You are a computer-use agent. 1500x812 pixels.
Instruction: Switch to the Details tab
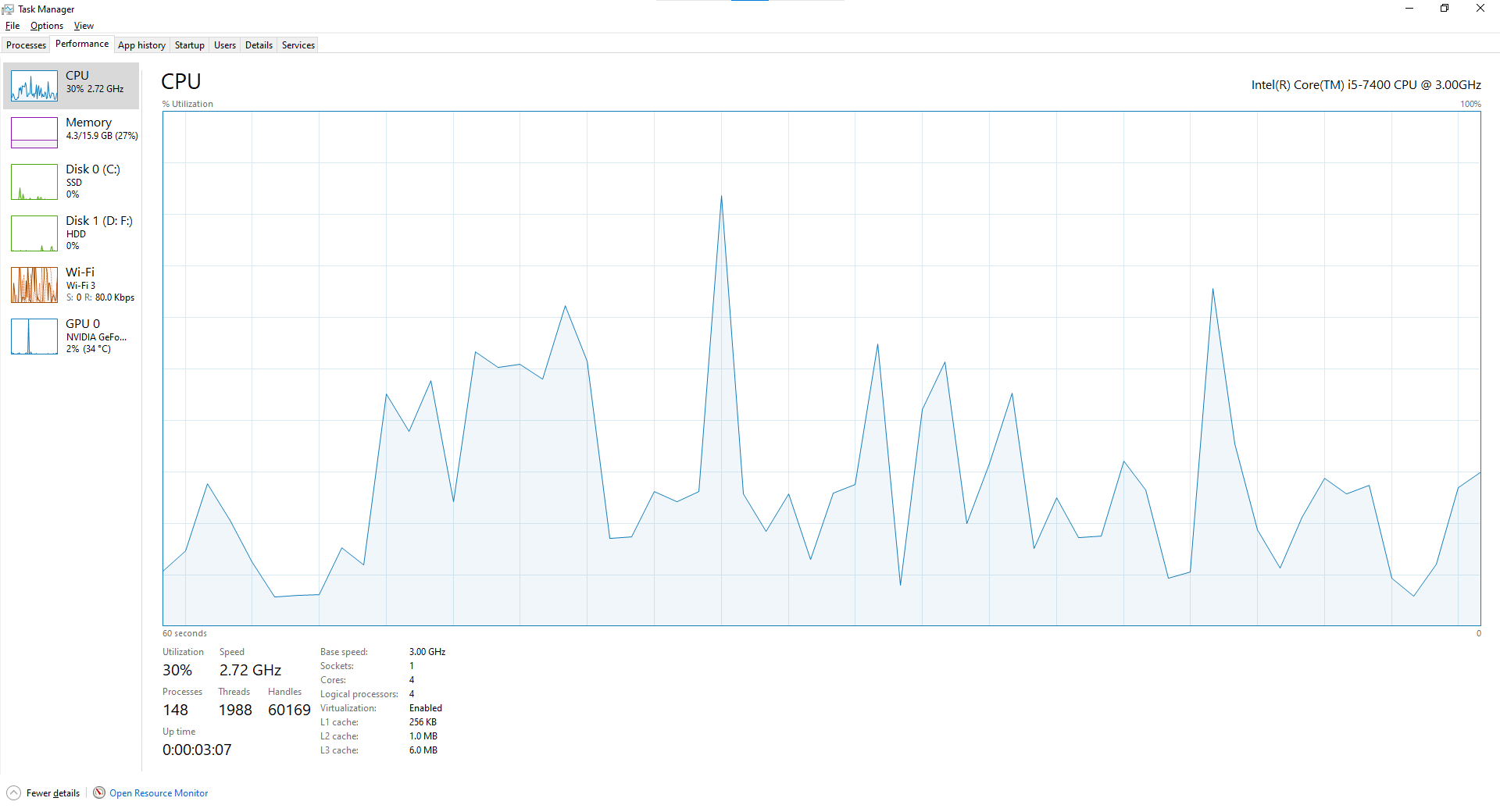pos(259,45)
